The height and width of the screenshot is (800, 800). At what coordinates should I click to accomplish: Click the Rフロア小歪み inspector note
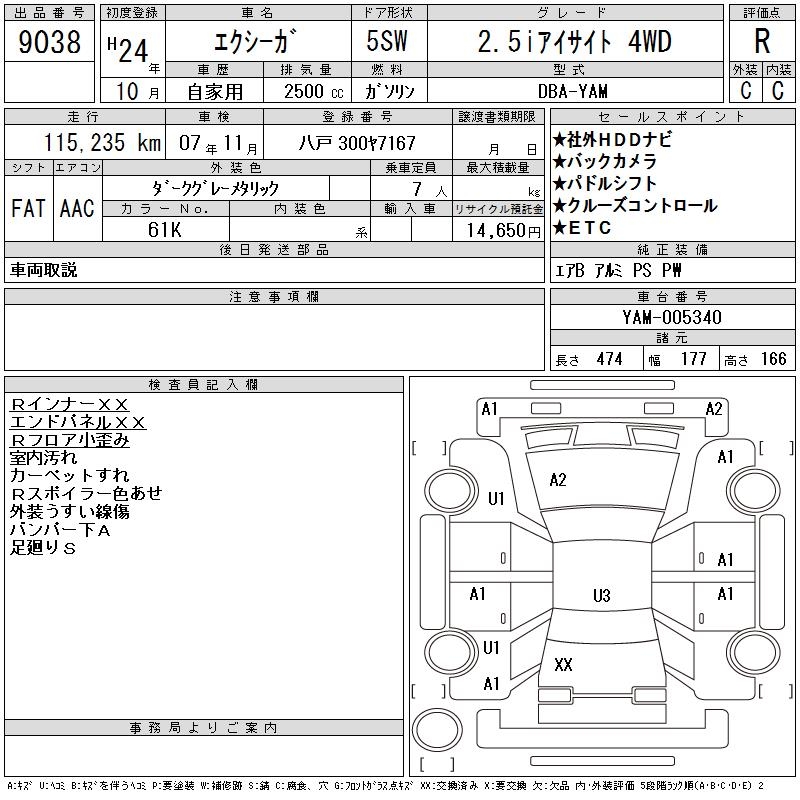tap(70, 440)
